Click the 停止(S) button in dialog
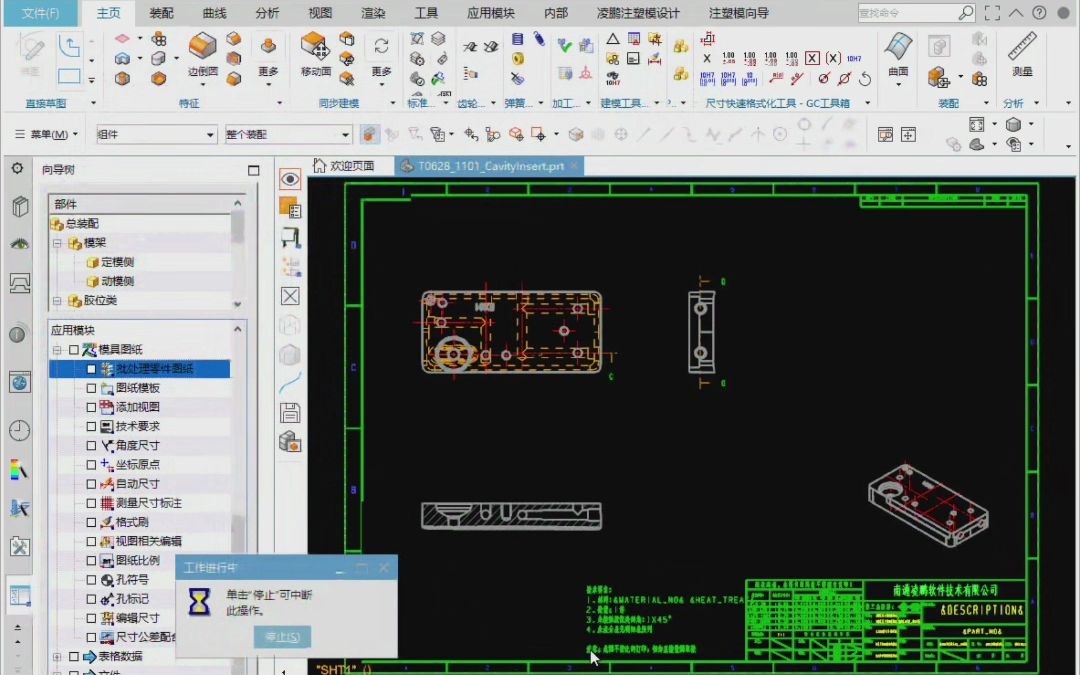 pos(282,636)
